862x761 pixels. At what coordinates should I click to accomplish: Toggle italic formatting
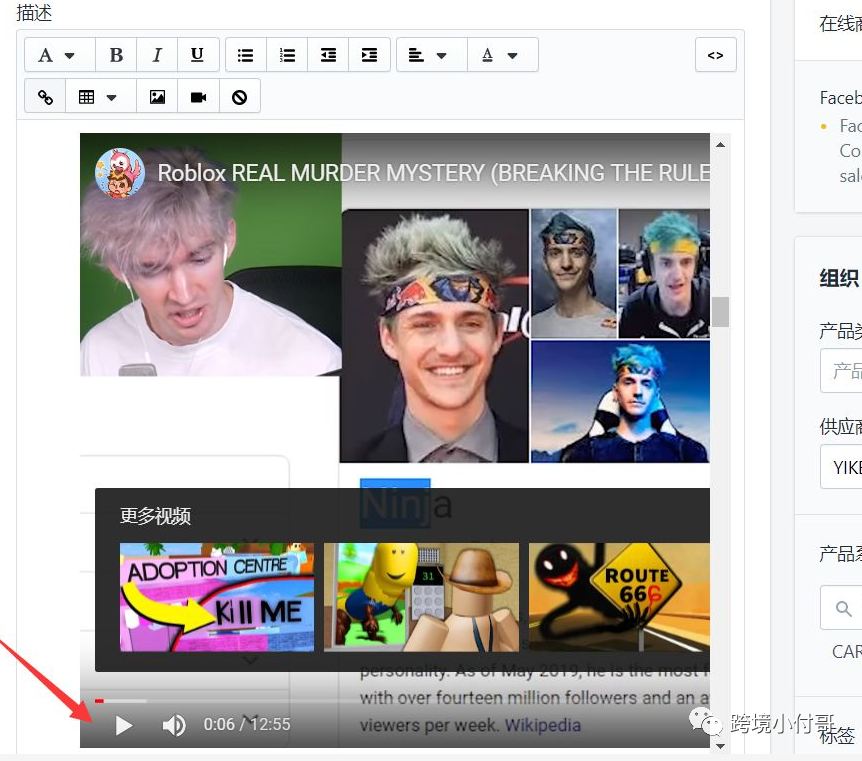point(157,55)
